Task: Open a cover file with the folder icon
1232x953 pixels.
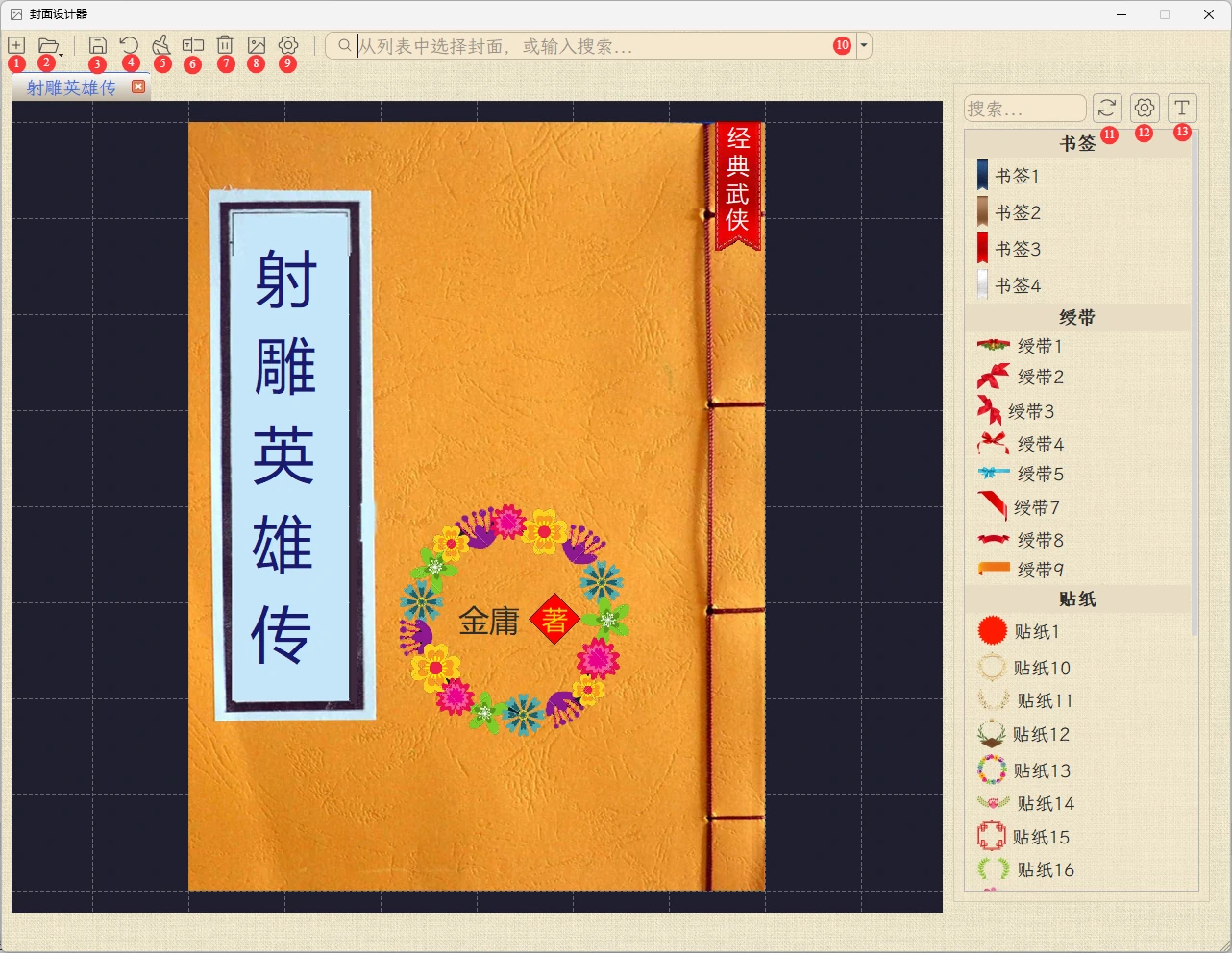Action: coord(49,45)
